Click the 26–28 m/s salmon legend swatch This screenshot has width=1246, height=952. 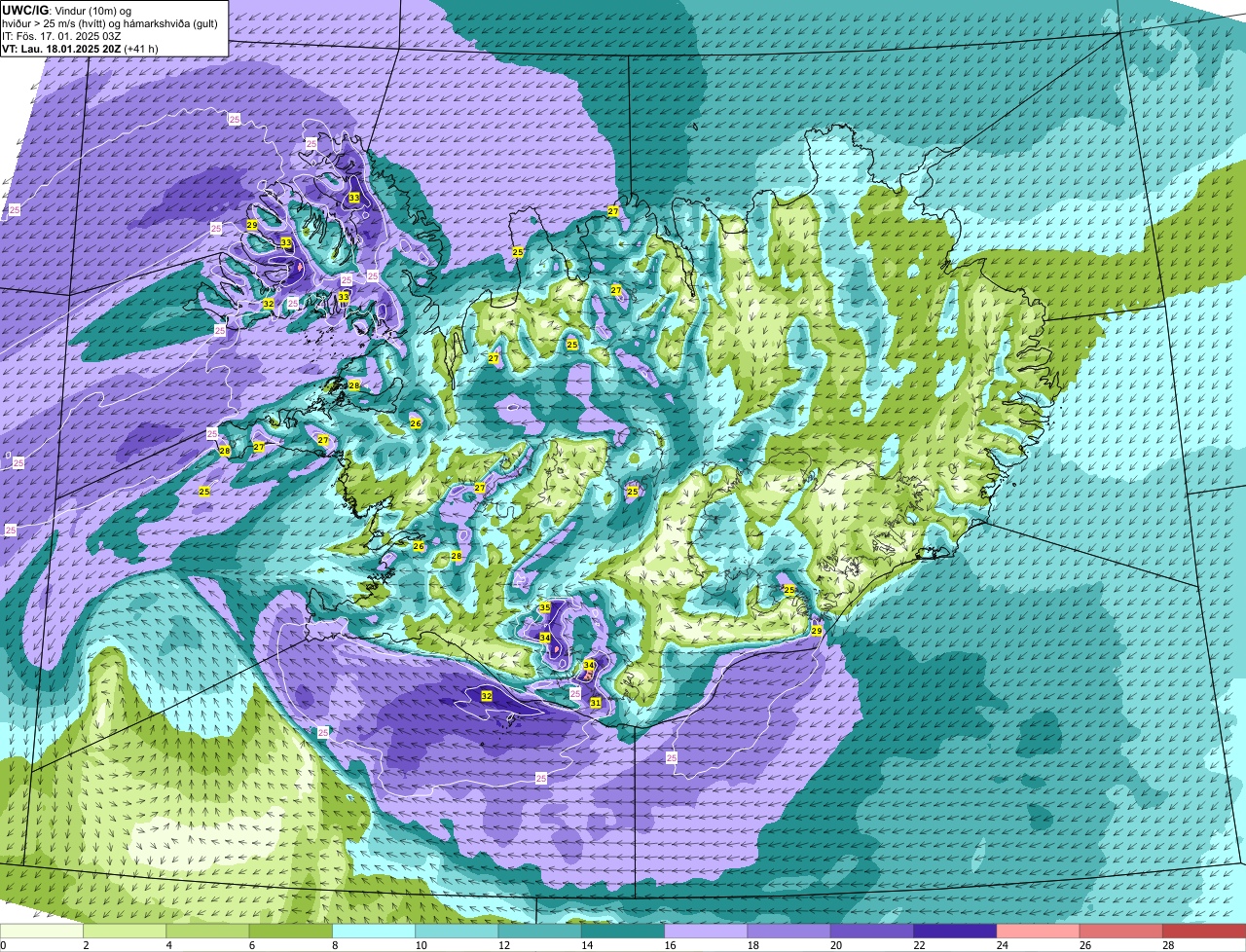point(1120,932)
